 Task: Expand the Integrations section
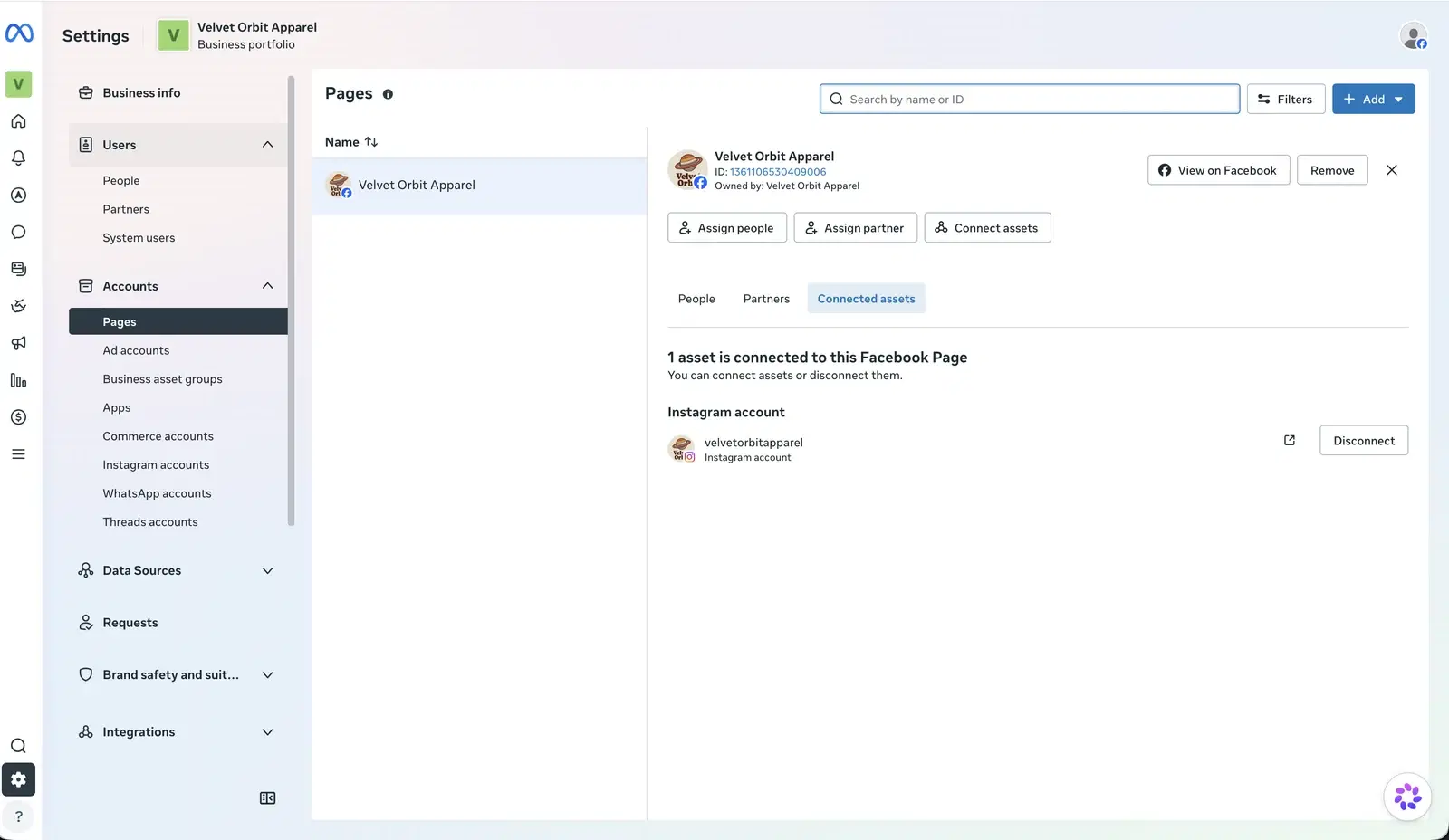coord(267,732)
